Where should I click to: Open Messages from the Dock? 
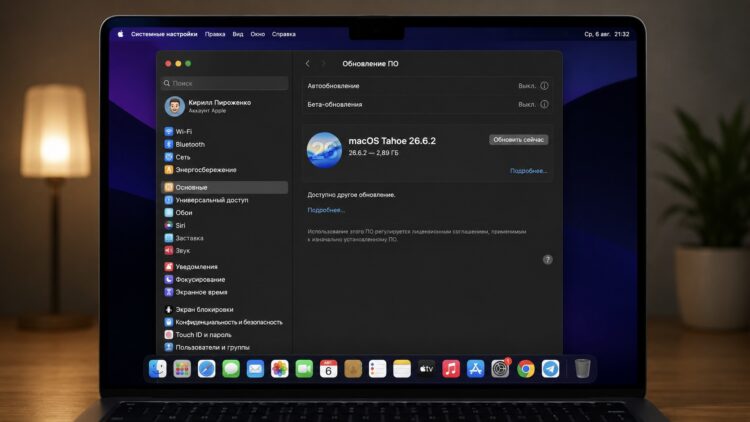pyautogui.click(x=231, y=369)
